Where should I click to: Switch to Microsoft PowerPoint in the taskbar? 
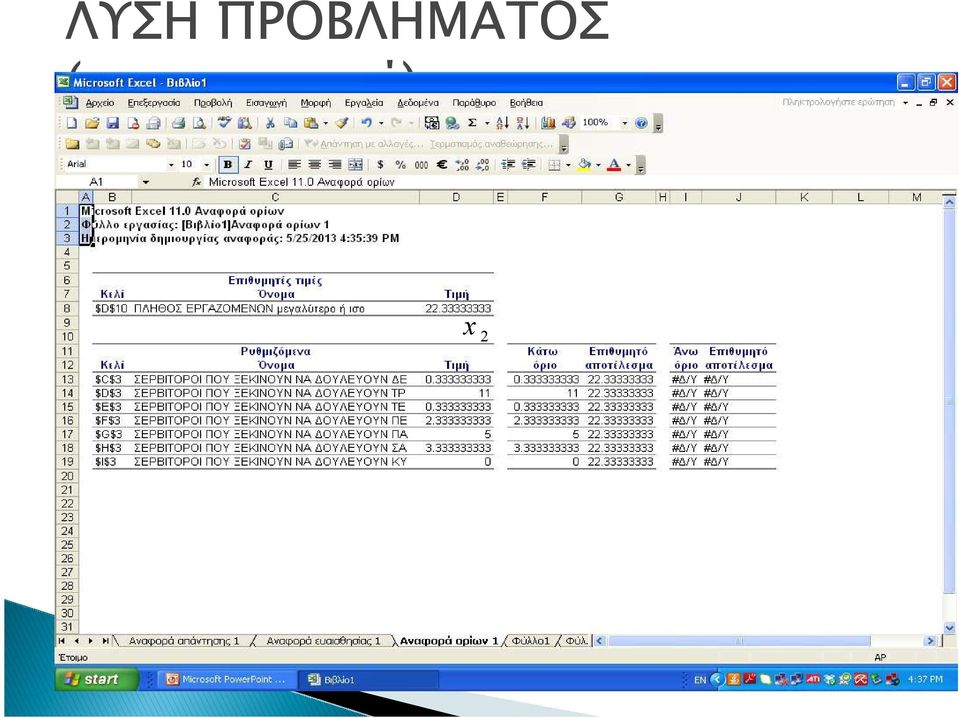227,679
